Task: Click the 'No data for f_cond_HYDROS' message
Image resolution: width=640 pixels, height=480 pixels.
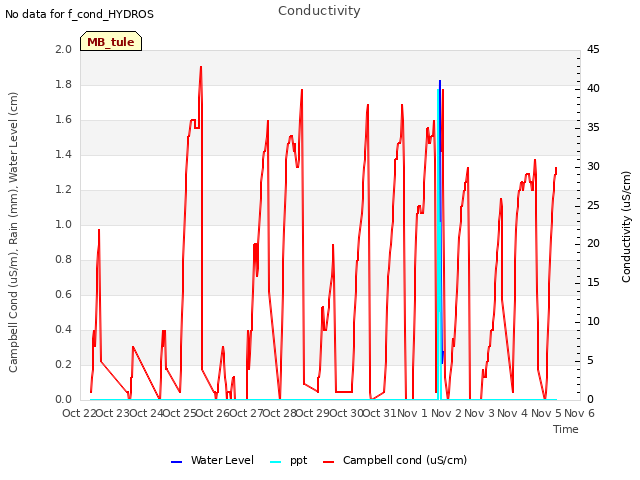Action: tap(80, 14)
